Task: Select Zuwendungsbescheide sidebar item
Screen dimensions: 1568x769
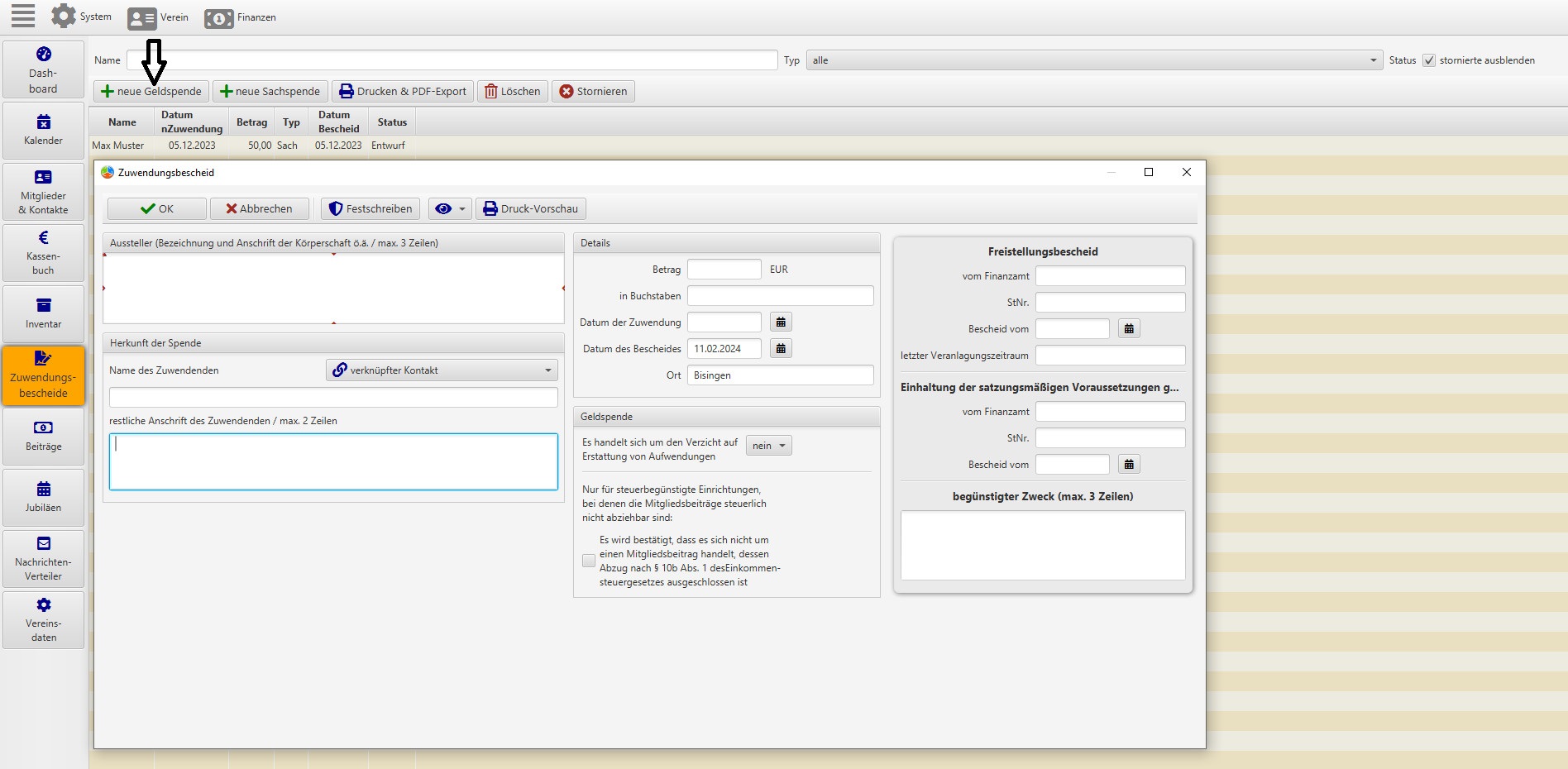Action: [44, 375]
